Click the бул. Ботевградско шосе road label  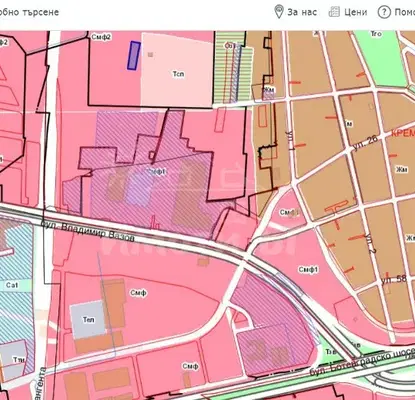pos(362,361)
